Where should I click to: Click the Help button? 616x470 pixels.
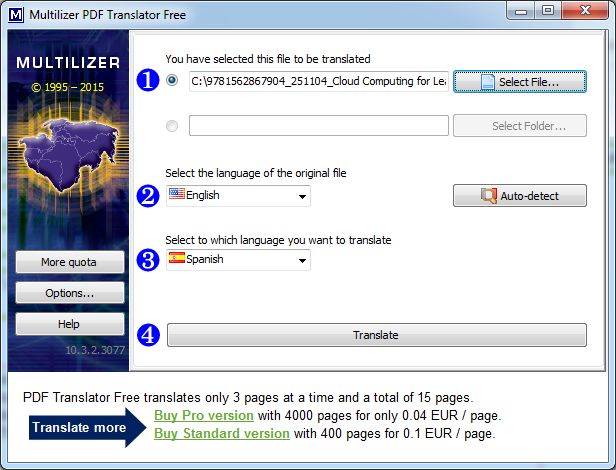[70, 324]
